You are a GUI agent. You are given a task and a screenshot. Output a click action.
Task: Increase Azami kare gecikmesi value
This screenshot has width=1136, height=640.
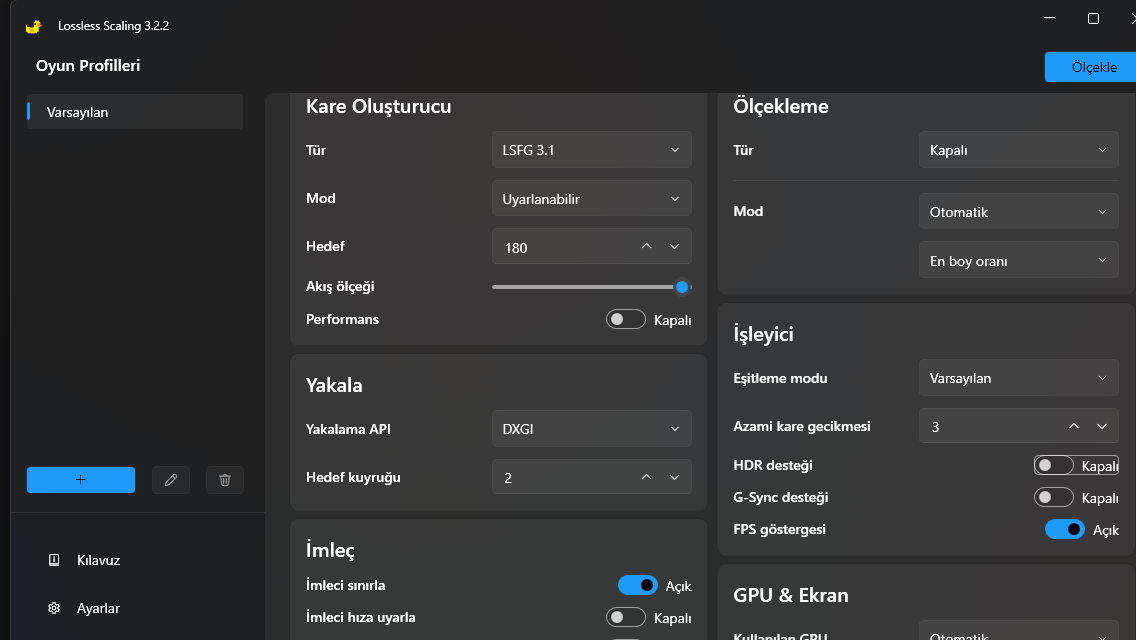point(1074,426)
